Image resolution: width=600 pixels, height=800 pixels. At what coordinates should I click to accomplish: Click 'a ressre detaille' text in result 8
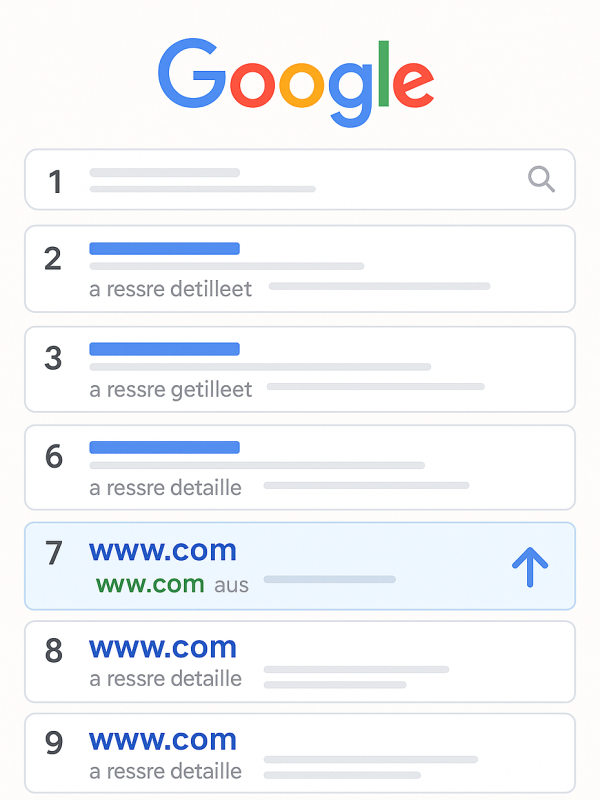(165, 679)
